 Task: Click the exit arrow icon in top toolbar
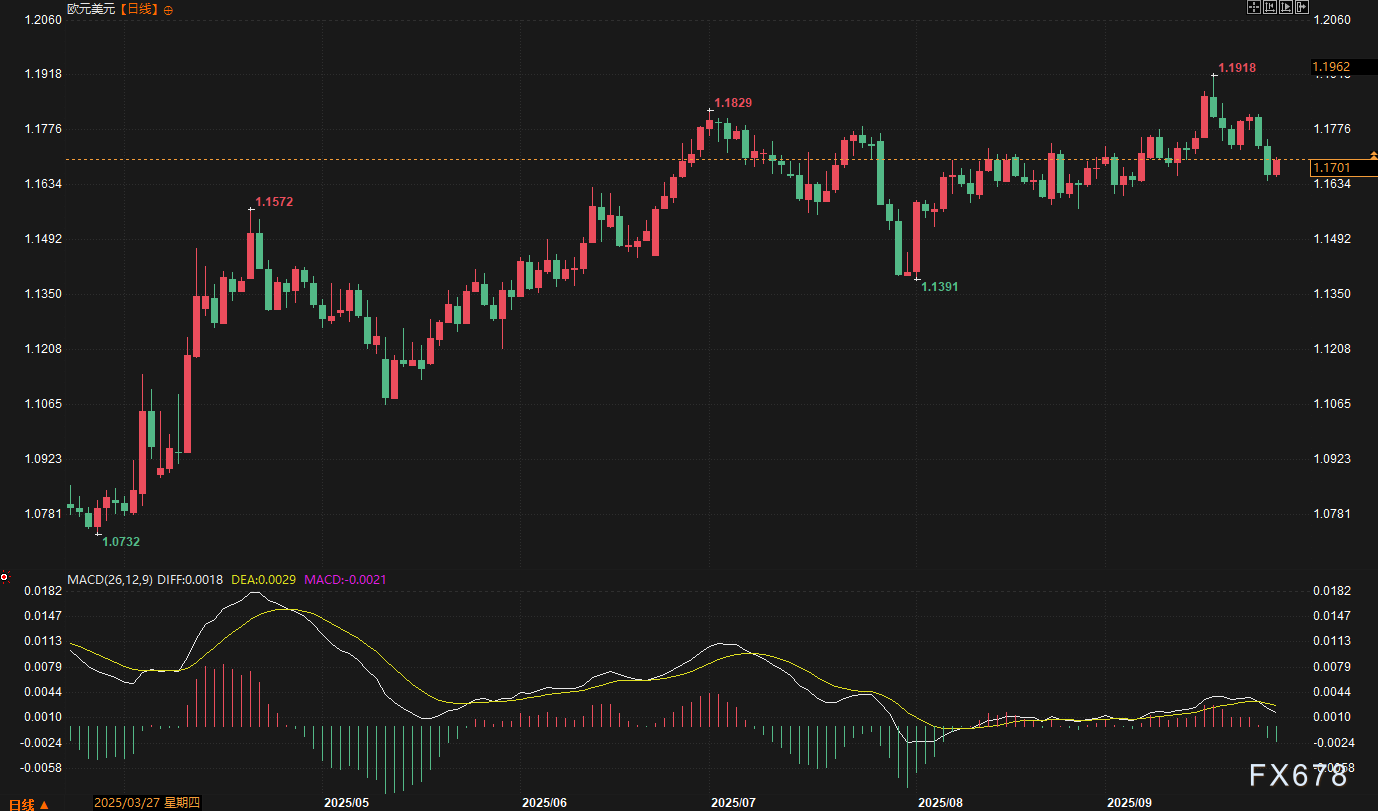pos(1302,7)
